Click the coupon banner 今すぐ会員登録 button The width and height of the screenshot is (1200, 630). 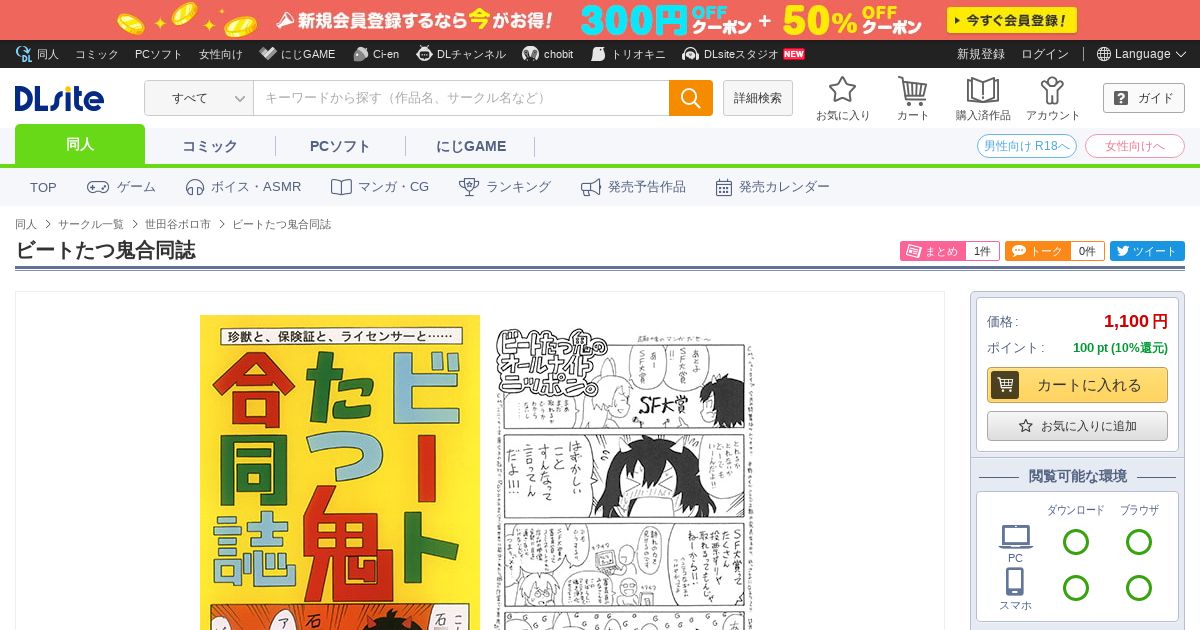(x=1012, y=20)
